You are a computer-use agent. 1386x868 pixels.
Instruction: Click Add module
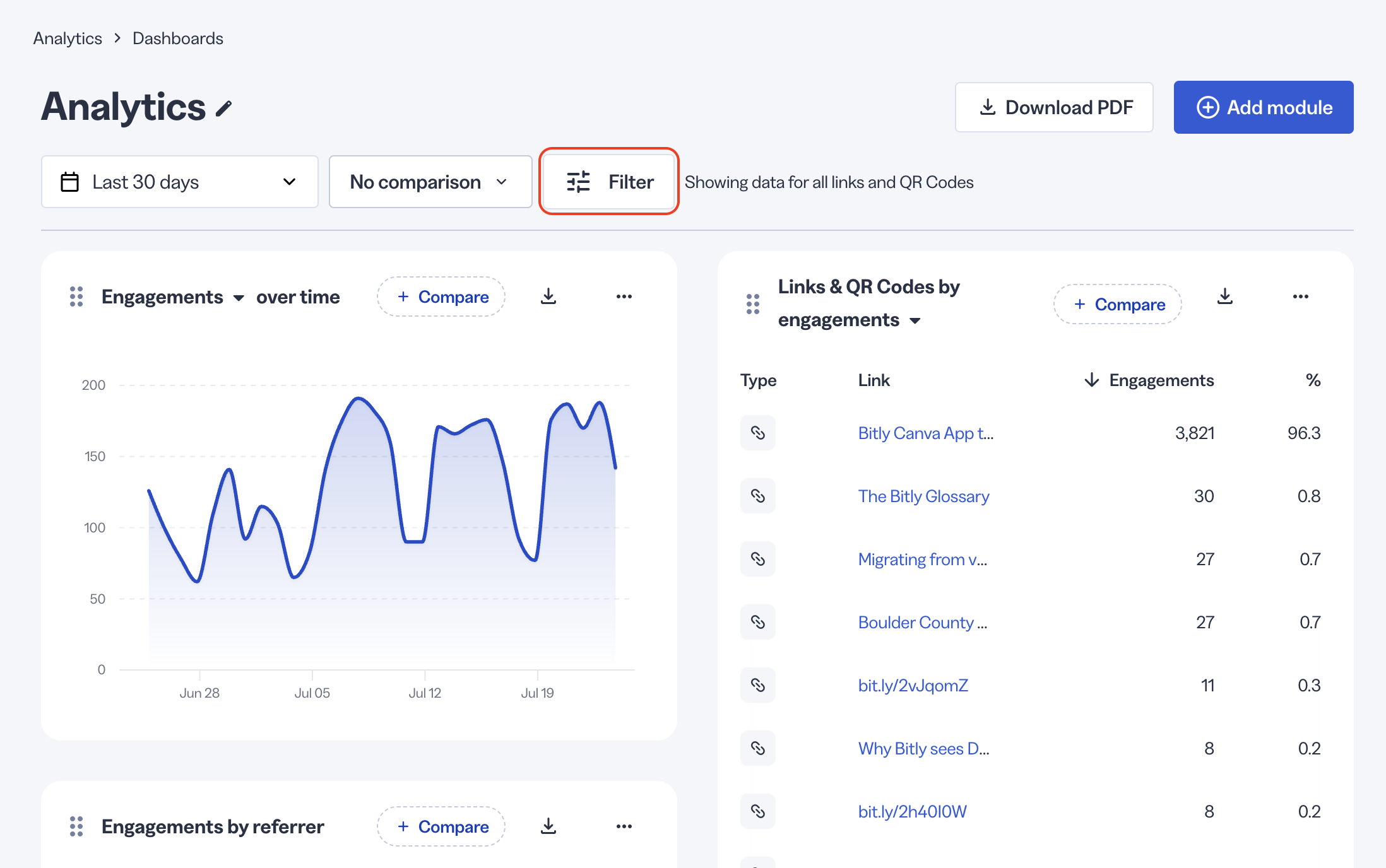(1264, 107)
